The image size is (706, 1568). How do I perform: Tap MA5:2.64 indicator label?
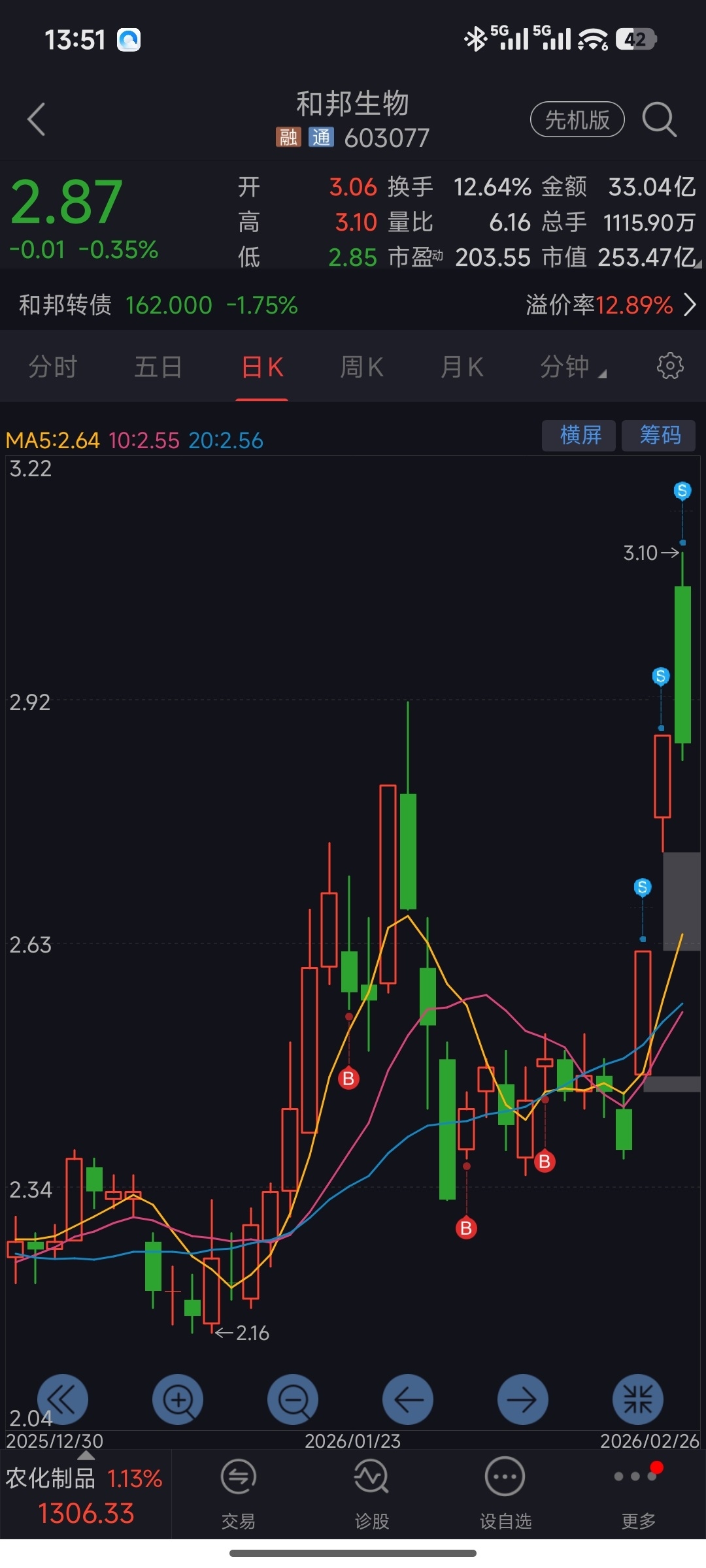(x=52, y=440)
